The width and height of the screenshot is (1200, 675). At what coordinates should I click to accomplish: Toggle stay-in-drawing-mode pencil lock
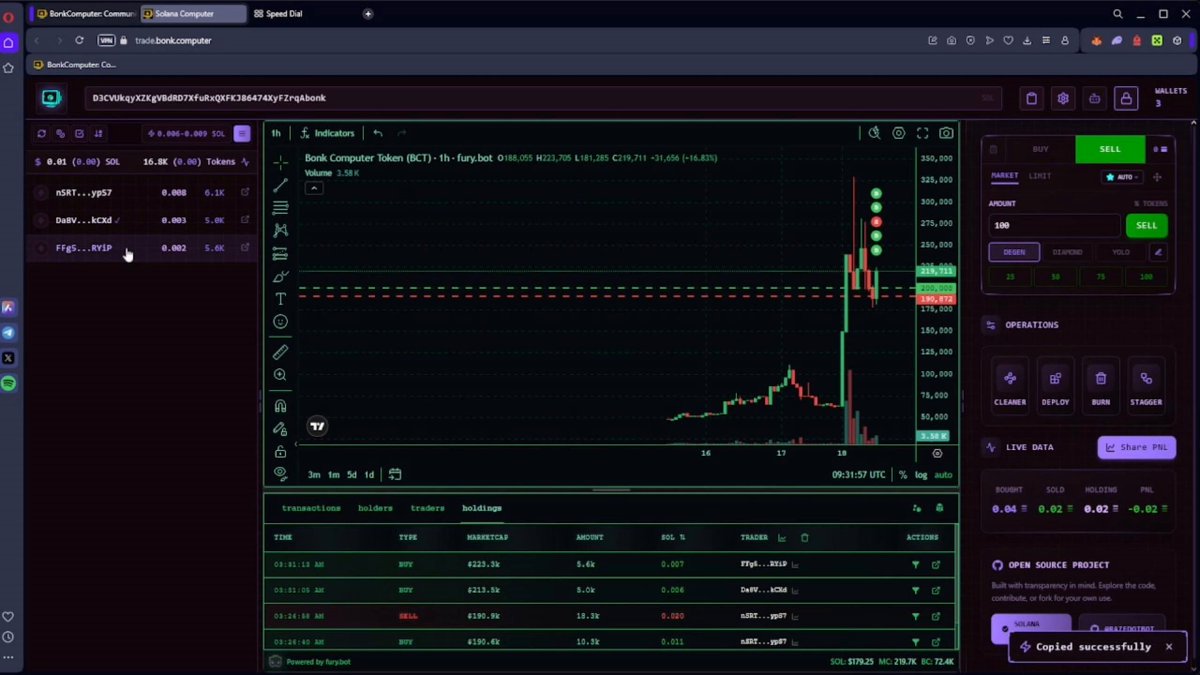(280, 429)
